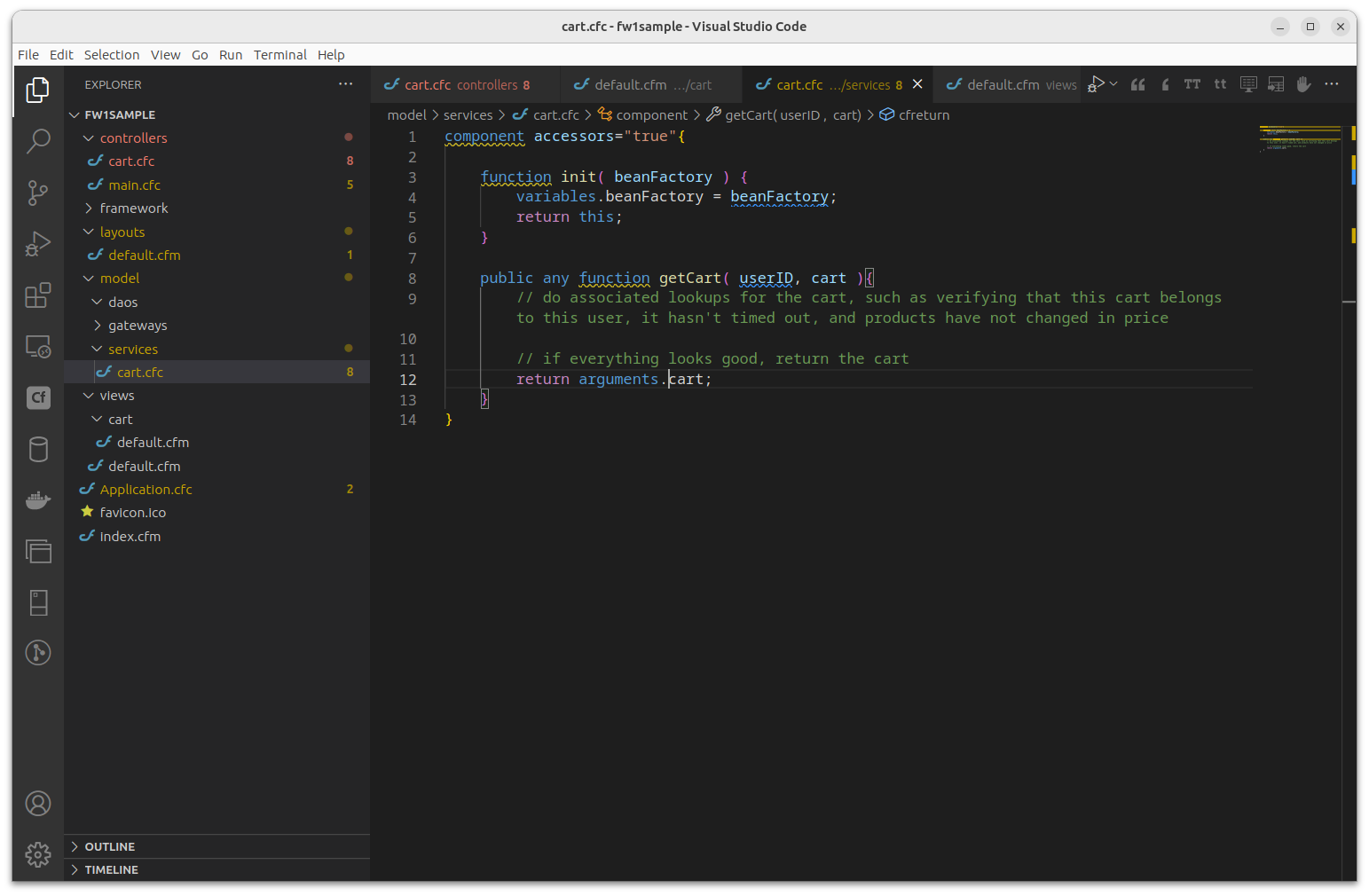Collapse the controllers folder
Viewport: 1369px width, 896px height.
coord(133,138)
